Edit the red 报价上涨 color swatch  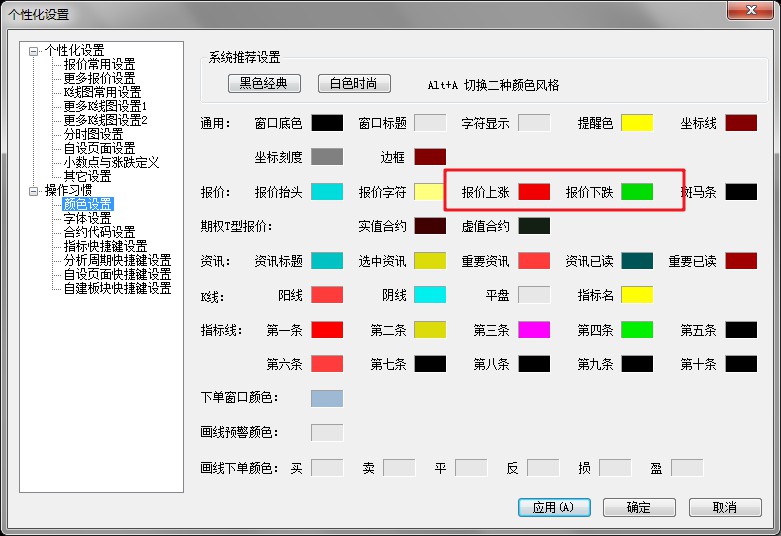(x=534, y=192)
